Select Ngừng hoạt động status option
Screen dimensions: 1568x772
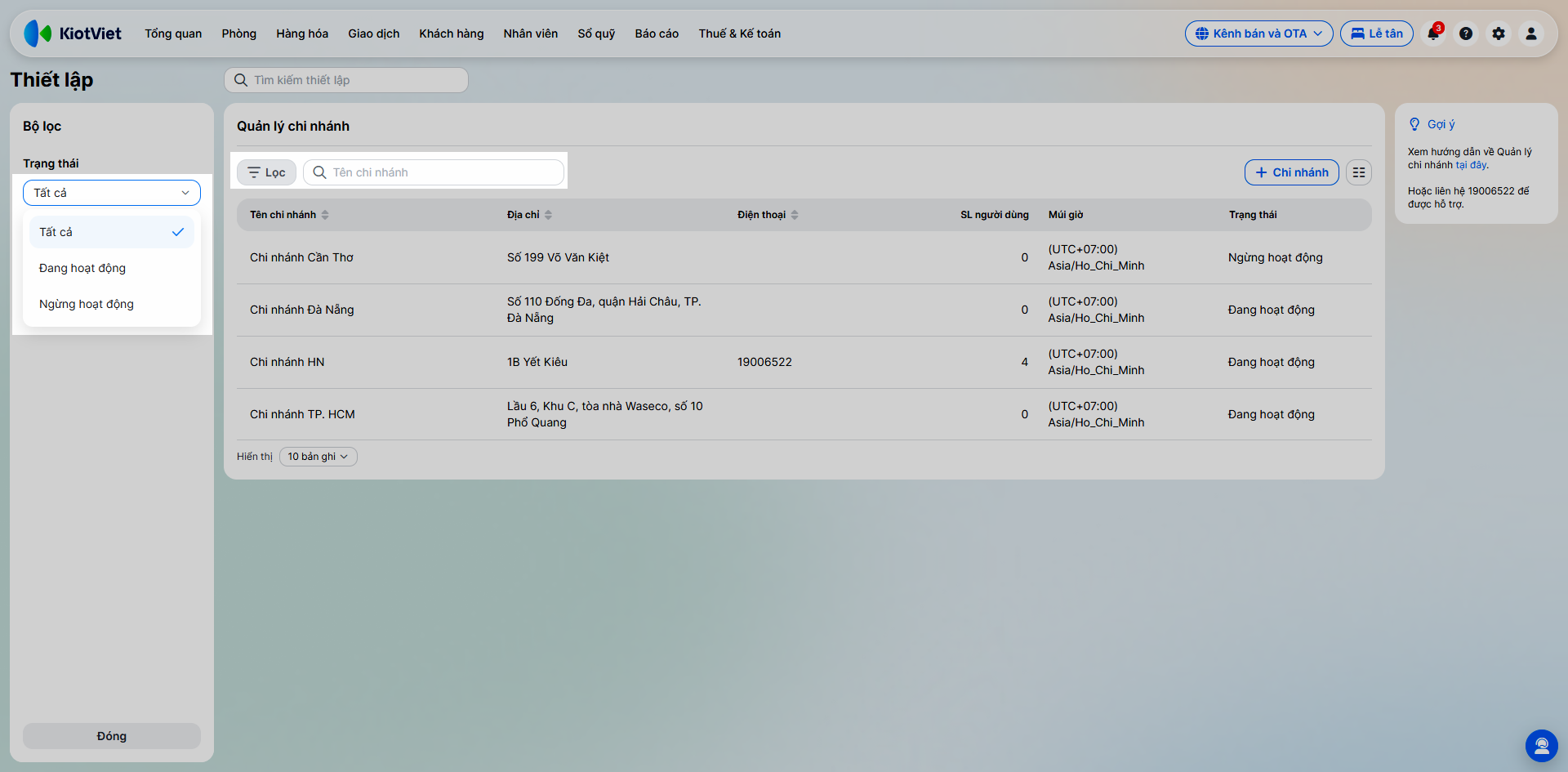point(112,304)
